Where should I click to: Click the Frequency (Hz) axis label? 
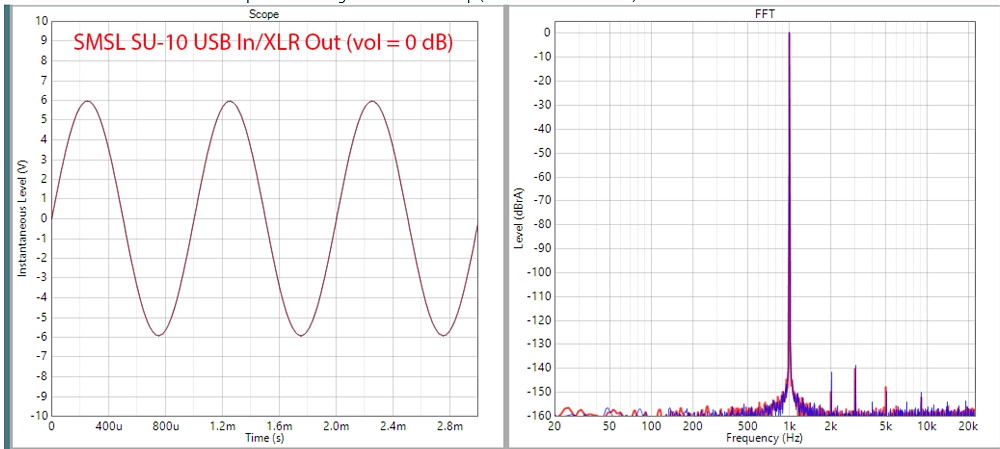[x=766, y=438]
